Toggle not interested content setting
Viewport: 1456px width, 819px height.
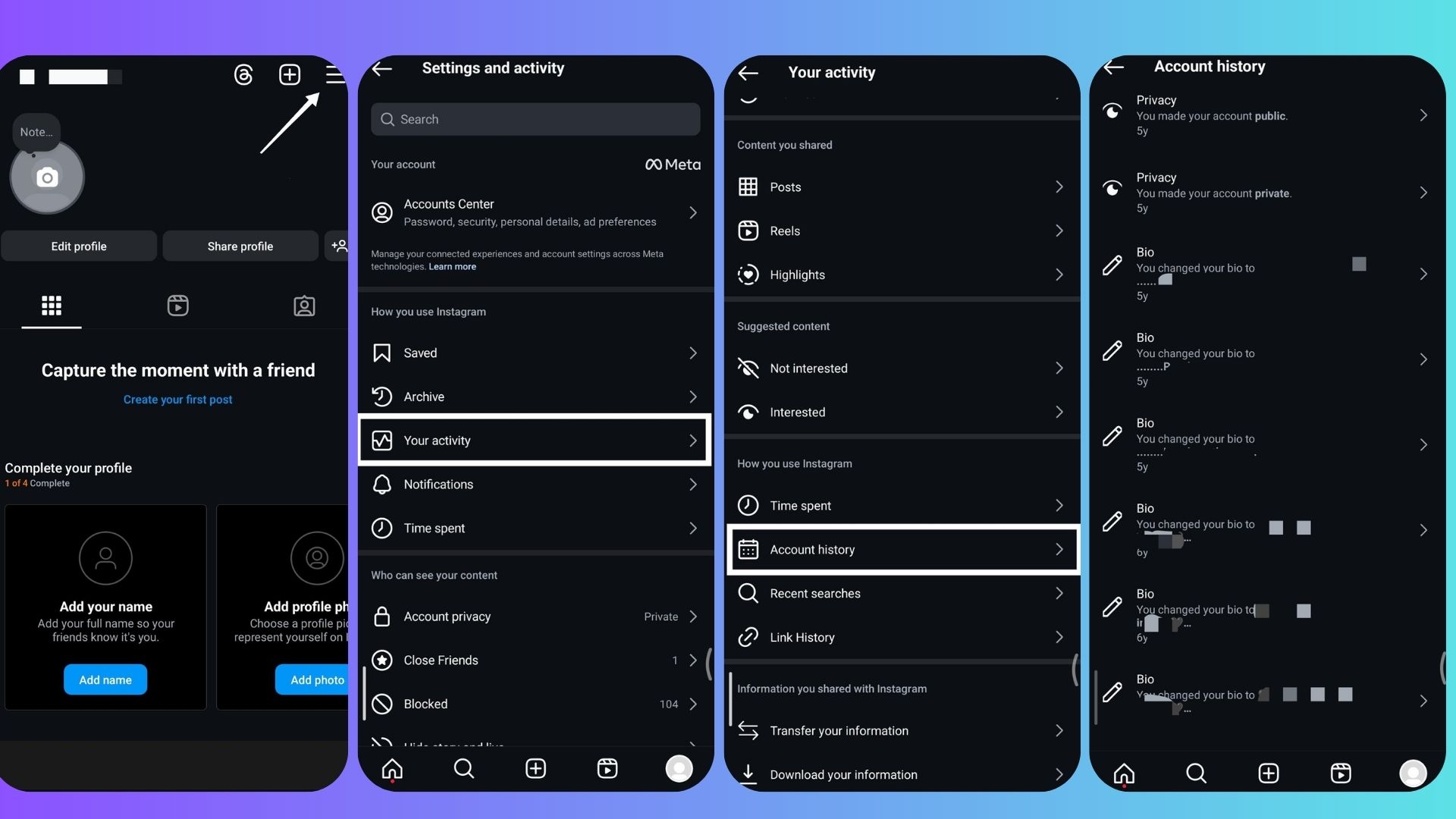pos(902,369)
